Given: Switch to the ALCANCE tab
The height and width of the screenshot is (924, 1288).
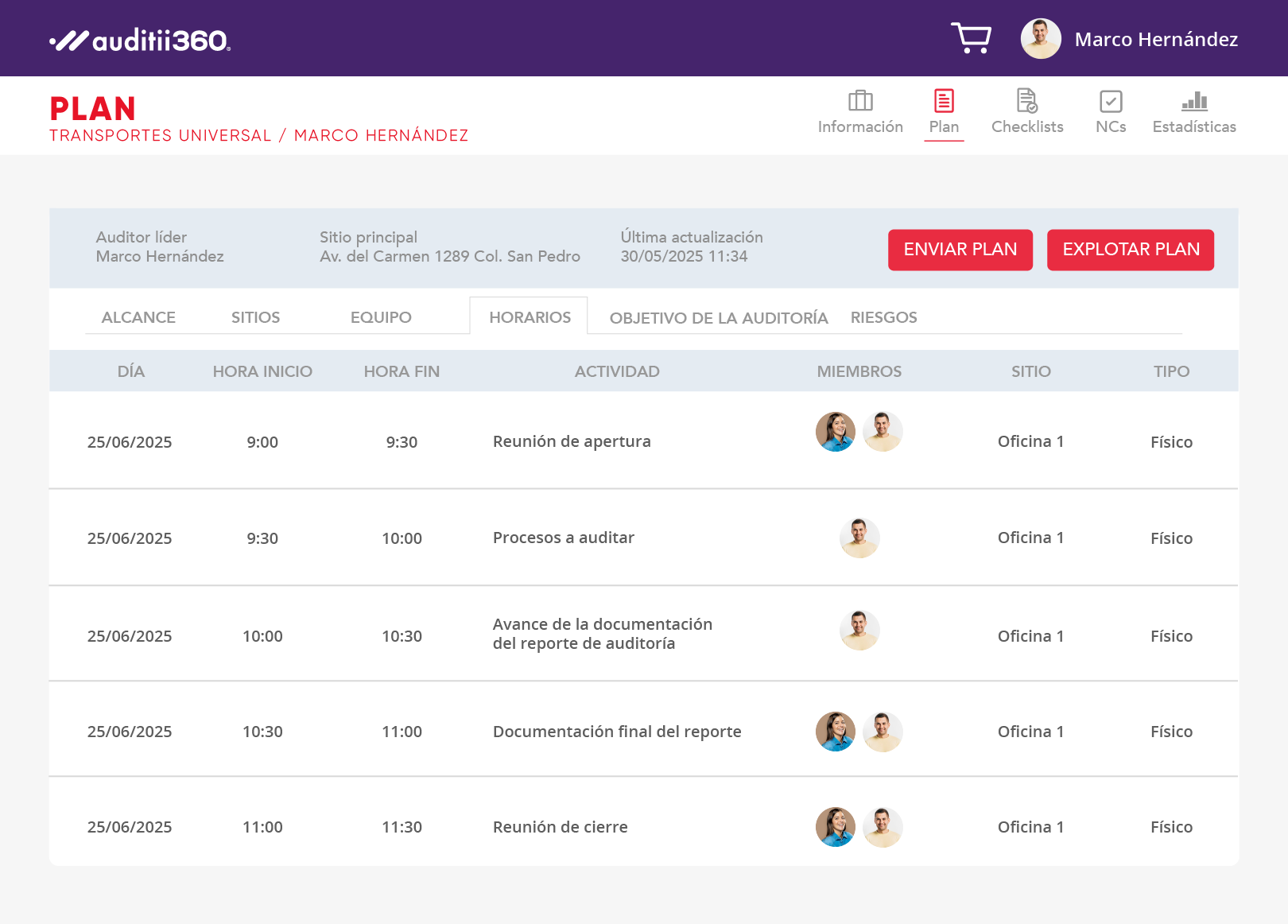Looking at the screenshot, I should click(138, 317).
